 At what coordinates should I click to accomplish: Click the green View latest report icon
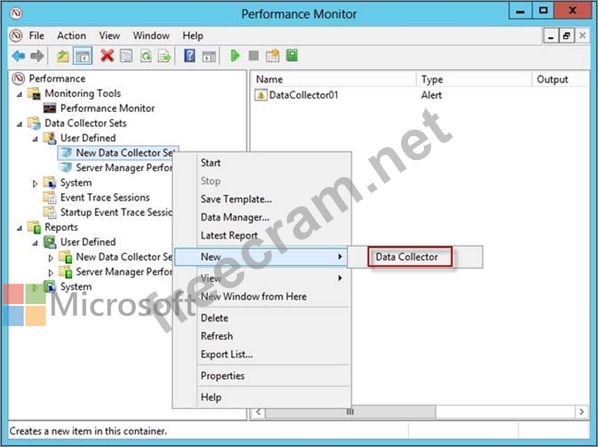[292, 56]
